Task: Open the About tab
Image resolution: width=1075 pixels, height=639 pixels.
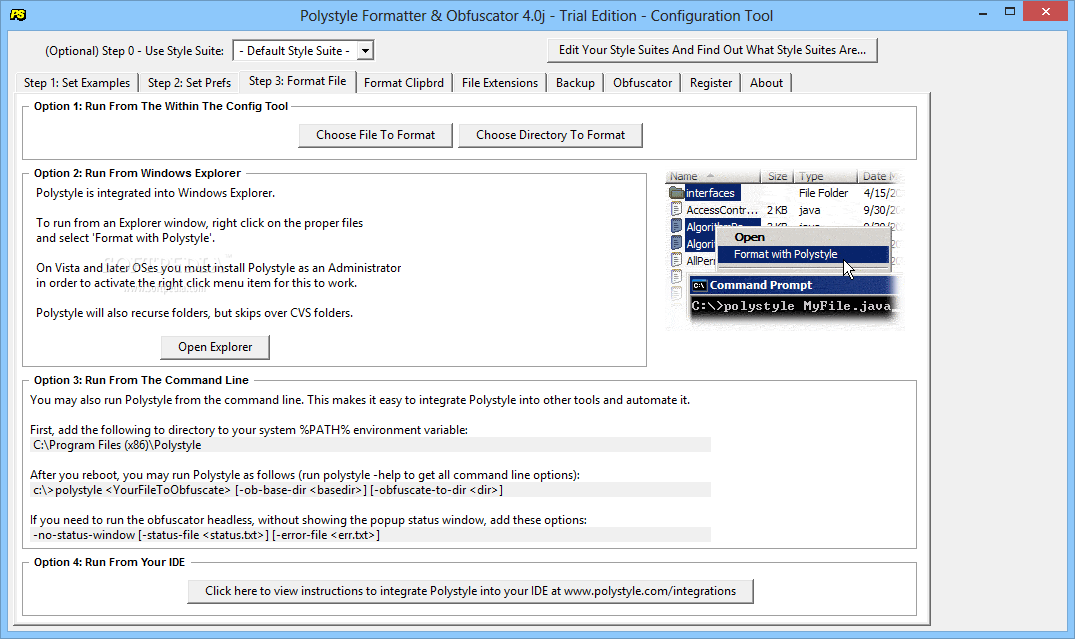Action: 766,83
